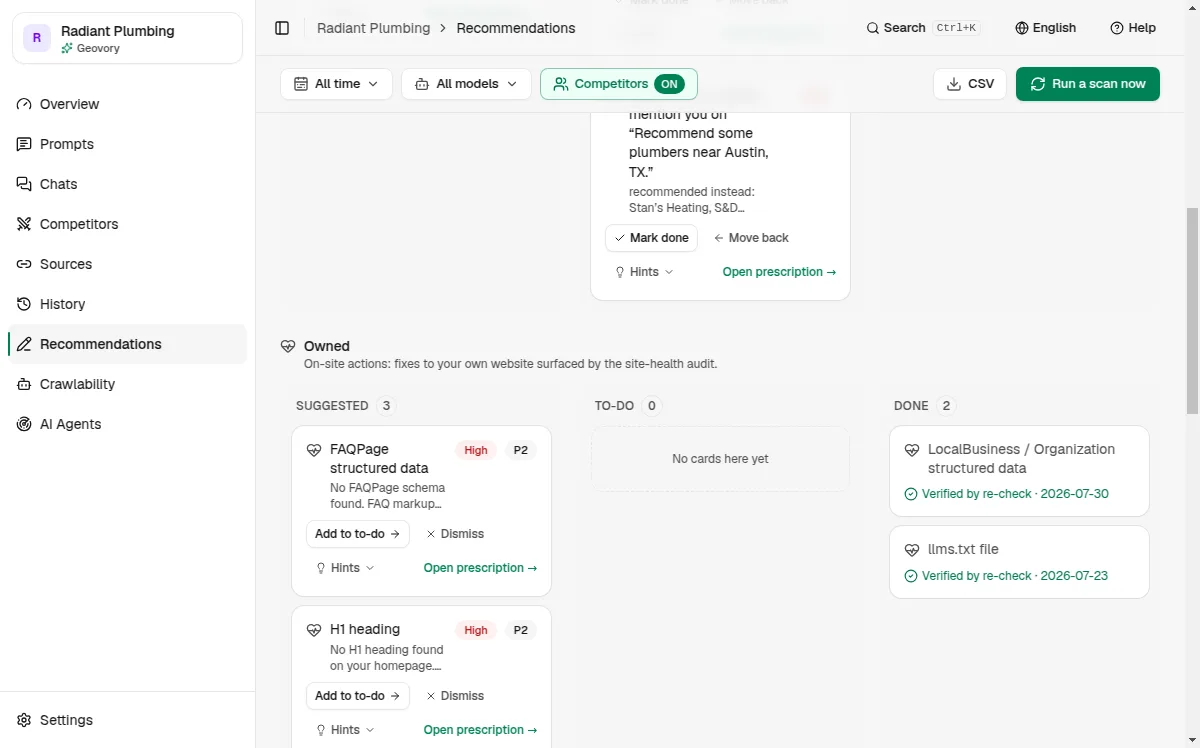
Task: Open the All time date range dropdown
Action: coord(336,84)
